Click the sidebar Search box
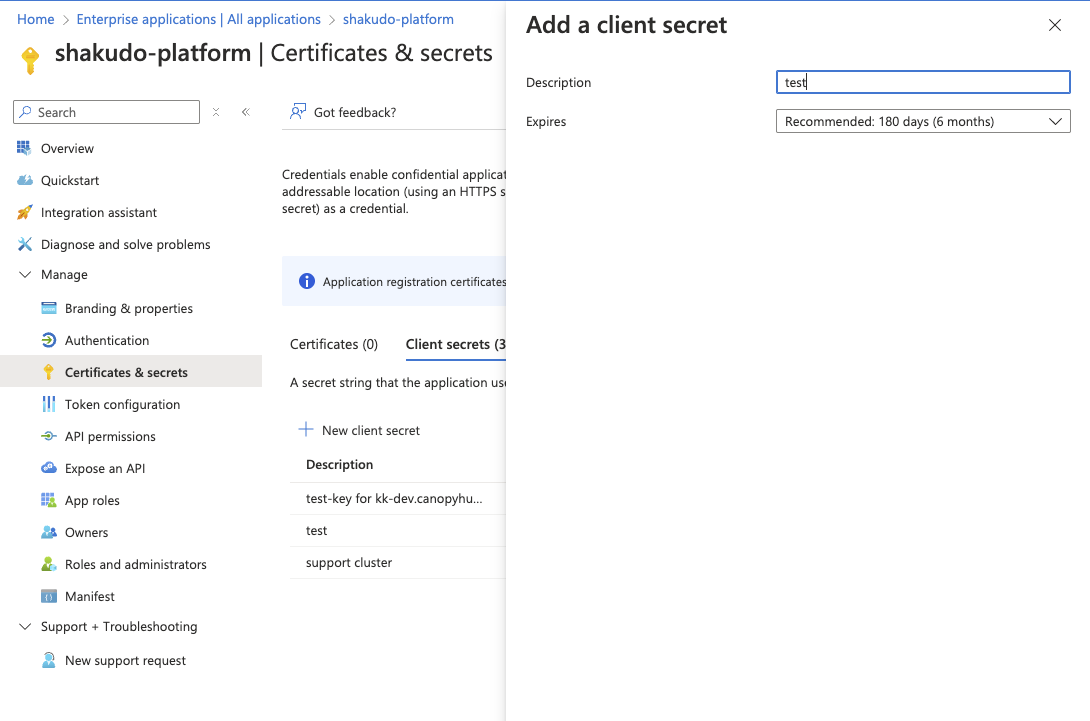The height and width of the screenshot is (721, 1090). click(x=106, y=112)
